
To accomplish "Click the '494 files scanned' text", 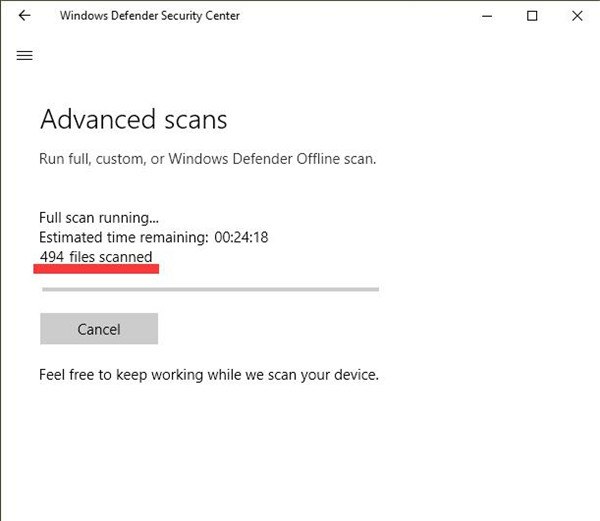I will 96,257.
